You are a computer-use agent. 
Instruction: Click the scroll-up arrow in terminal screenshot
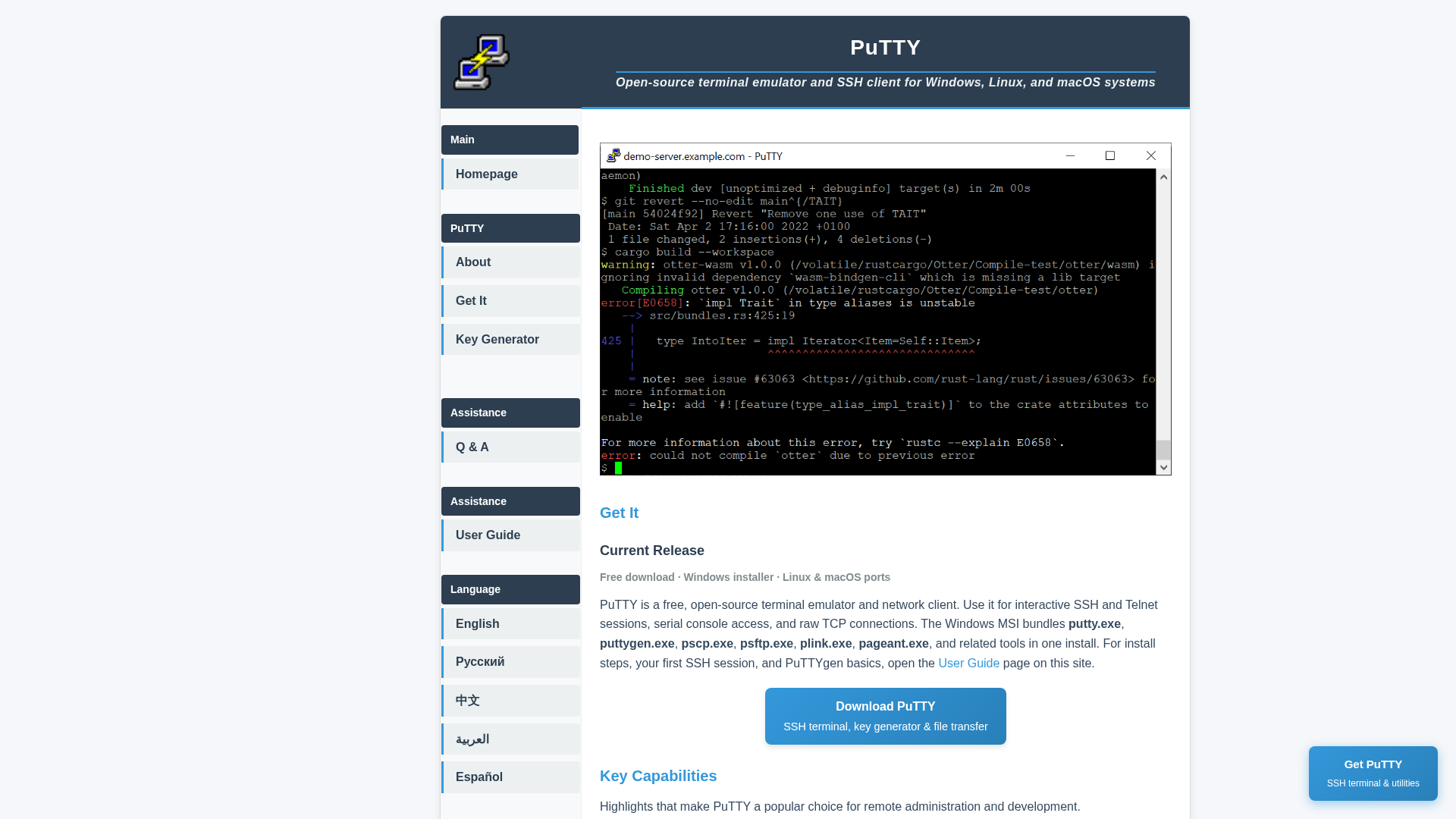point(1163,177)
